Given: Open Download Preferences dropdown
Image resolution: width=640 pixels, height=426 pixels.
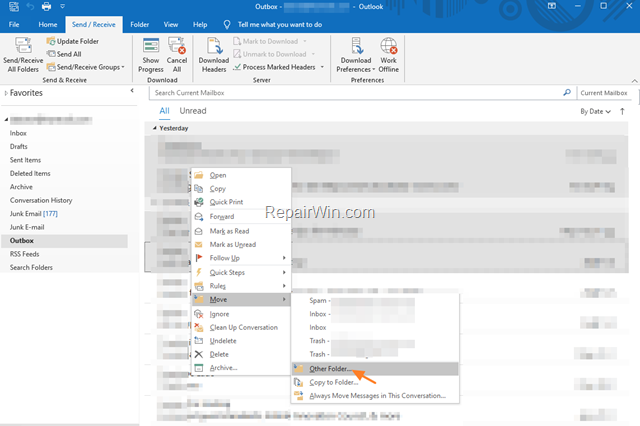Looking at the screenshot, I should click(x=356, y=64).
